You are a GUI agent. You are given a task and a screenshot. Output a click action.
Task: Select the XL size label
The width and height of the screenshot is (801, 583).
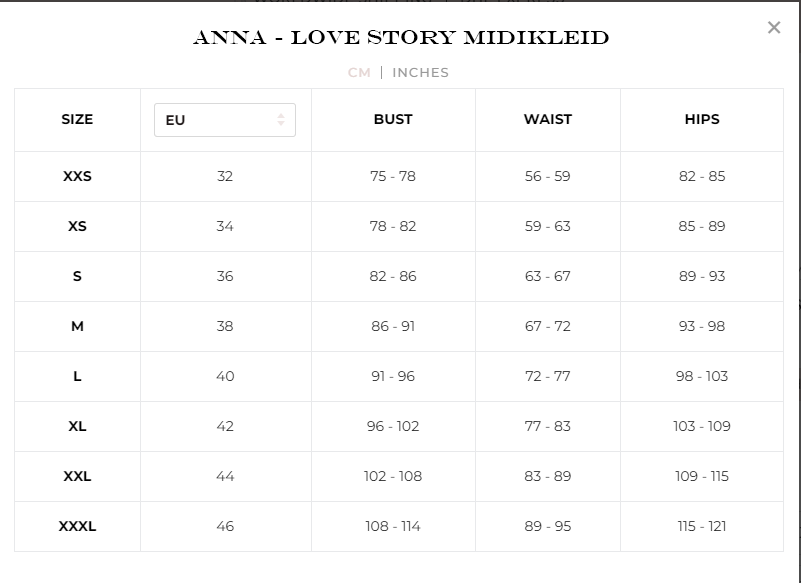click(77, 426)
